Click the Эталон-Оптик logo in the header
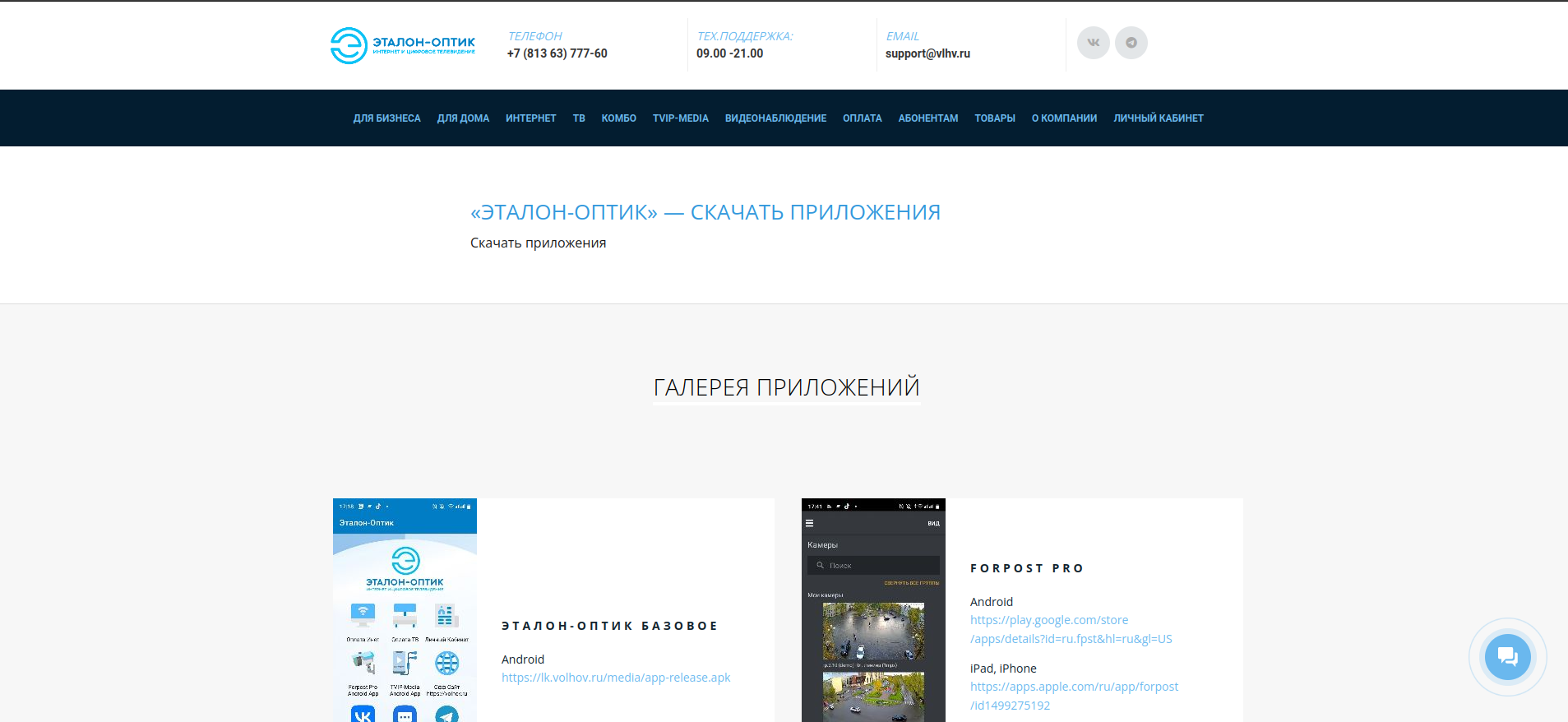The width and height of the screenshot is (1568, 722). click(403, 45)
